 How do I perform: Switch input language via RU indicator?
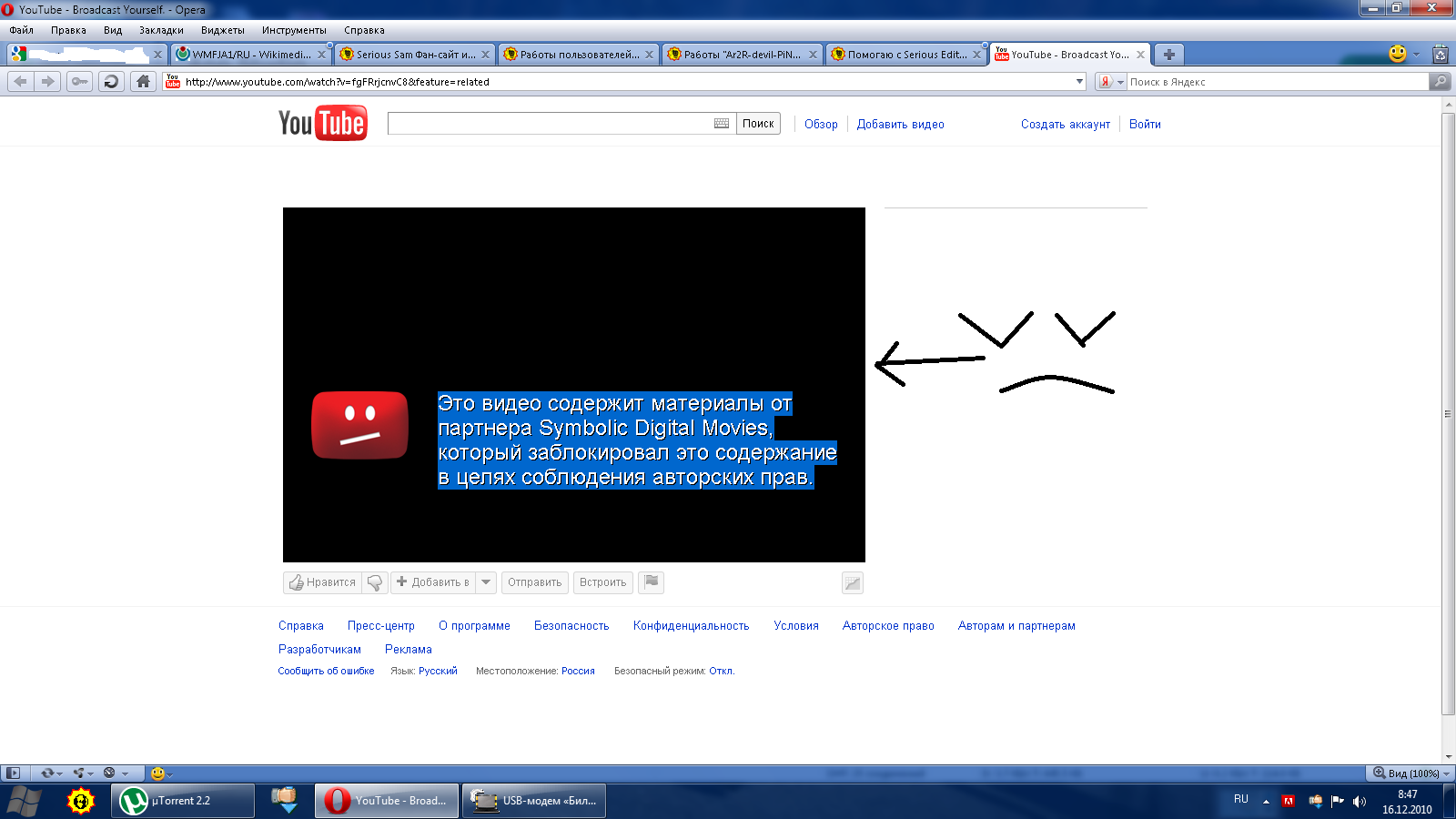(x=1241, y=799)
